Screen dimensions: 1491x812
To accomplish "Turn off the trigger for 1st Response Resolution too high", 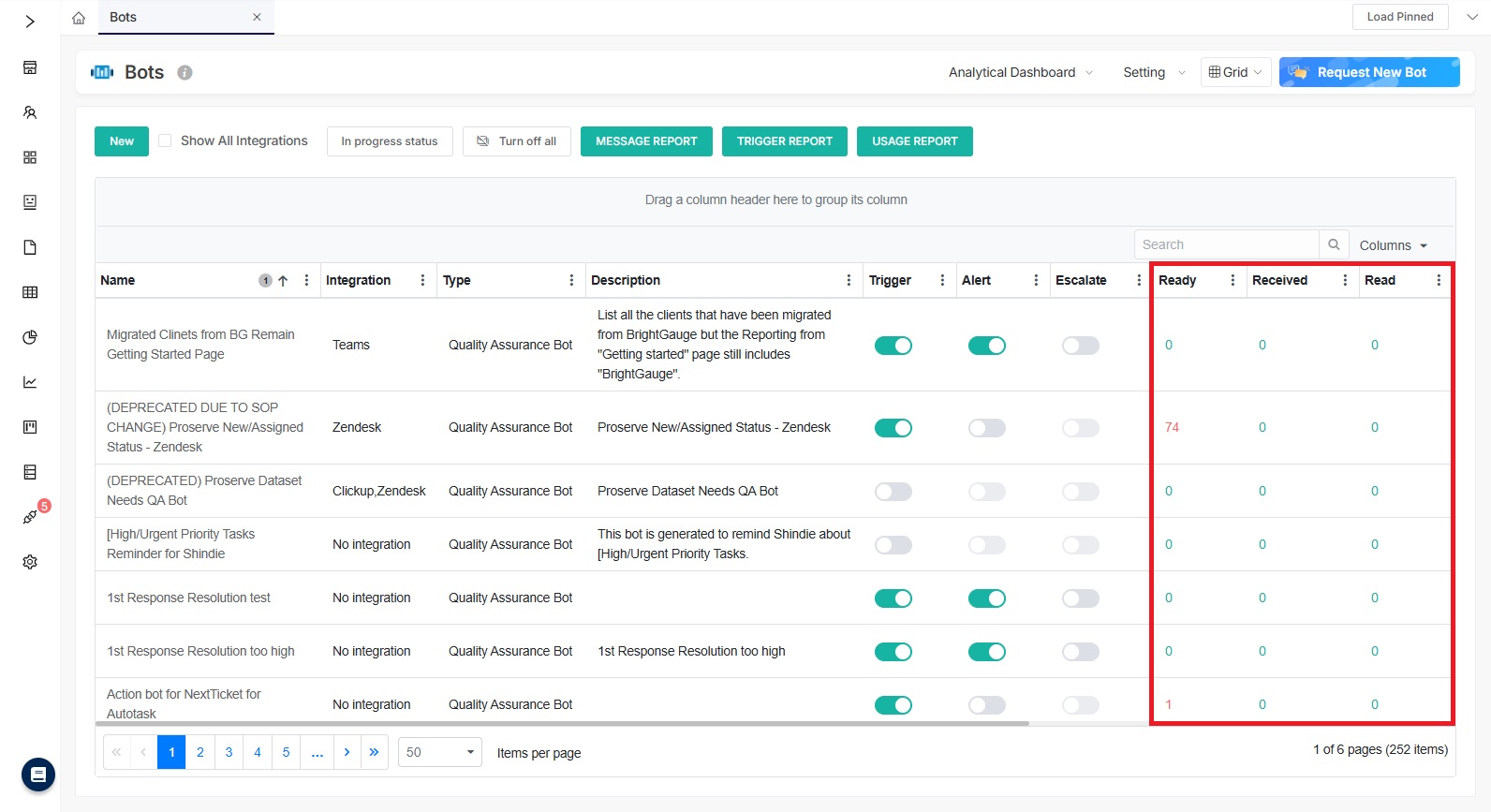I will pyautogui.click(x=893, y=652).
